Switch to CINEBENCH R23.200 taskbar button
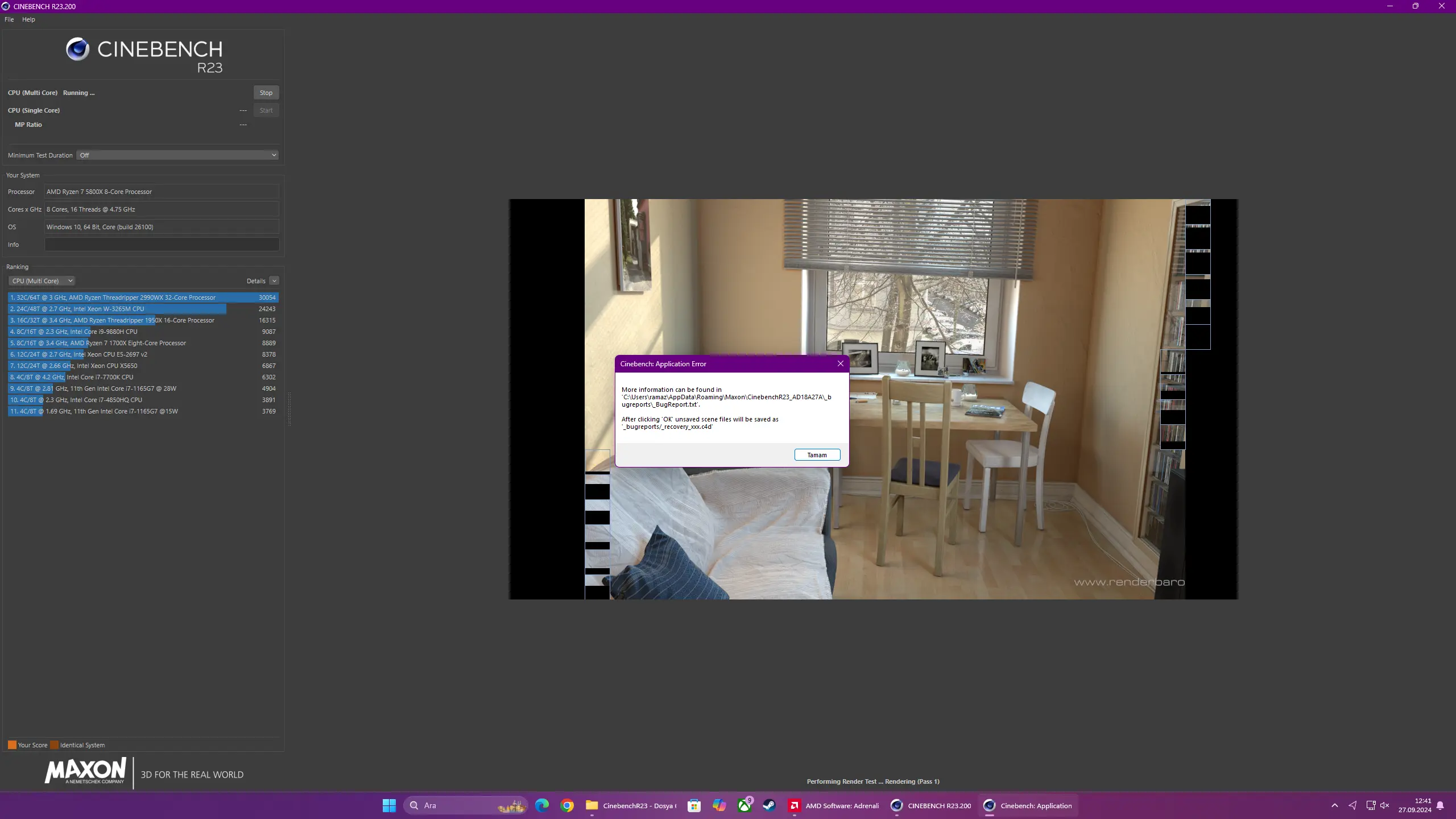The height and width of the screenshot is (819, 1456). [931, 805]
